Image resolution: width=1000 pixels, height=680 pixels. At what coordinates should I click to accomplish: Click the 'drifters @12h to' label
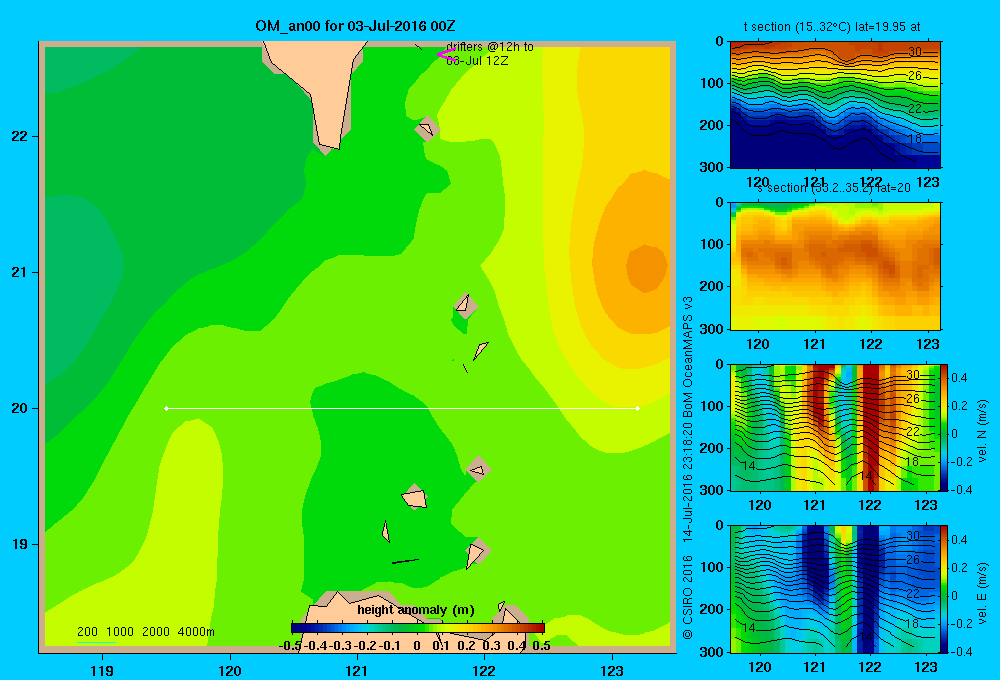click(x=490, y=47)
